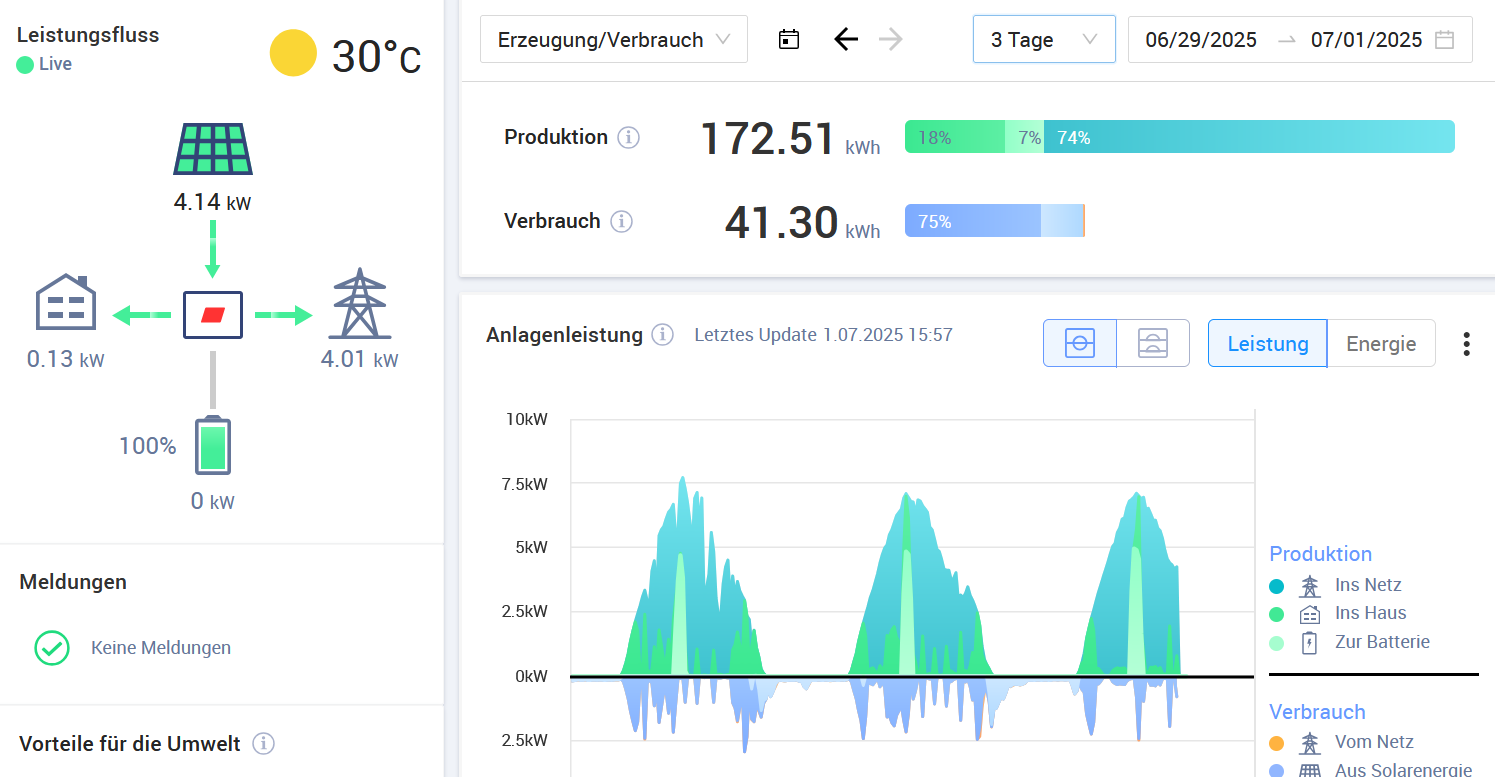This screenshot has width=1495, height=777.
Task: Open calendar icon next to Erzeugung/Verbrauch
Action: coord(789,40)
